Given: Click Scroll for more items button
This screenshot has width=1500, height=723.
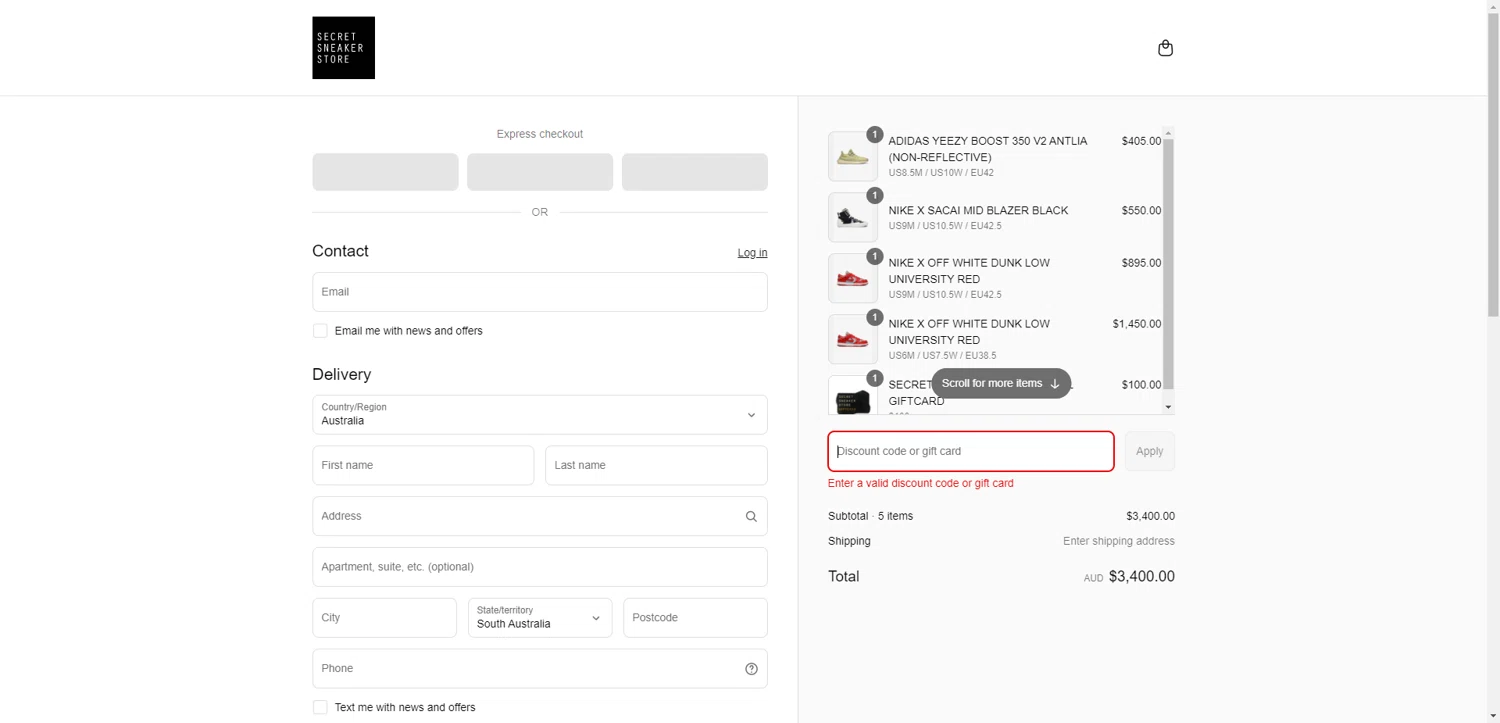Looking at the screenshot, I should coord(1001,383).
